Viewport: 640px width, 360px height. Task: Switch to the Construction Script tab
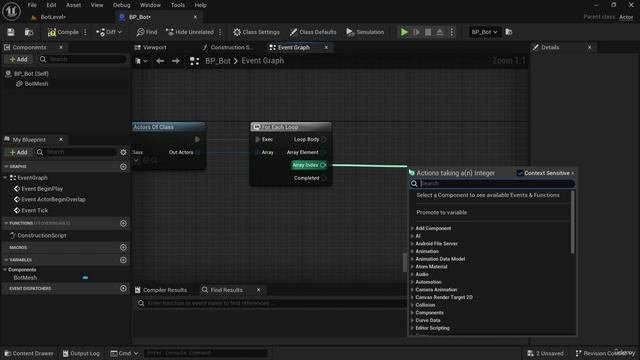click(228, 47)
